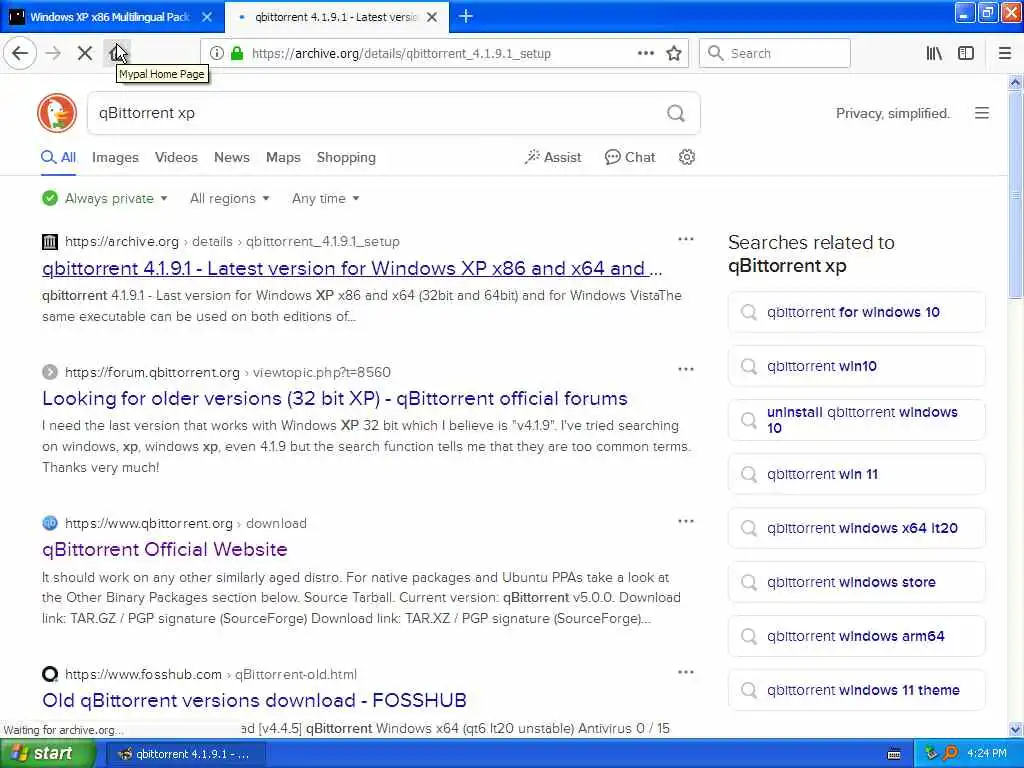Search related: qbittorrent for windows 10
The image size is (1024, 768).
point(856,312)
